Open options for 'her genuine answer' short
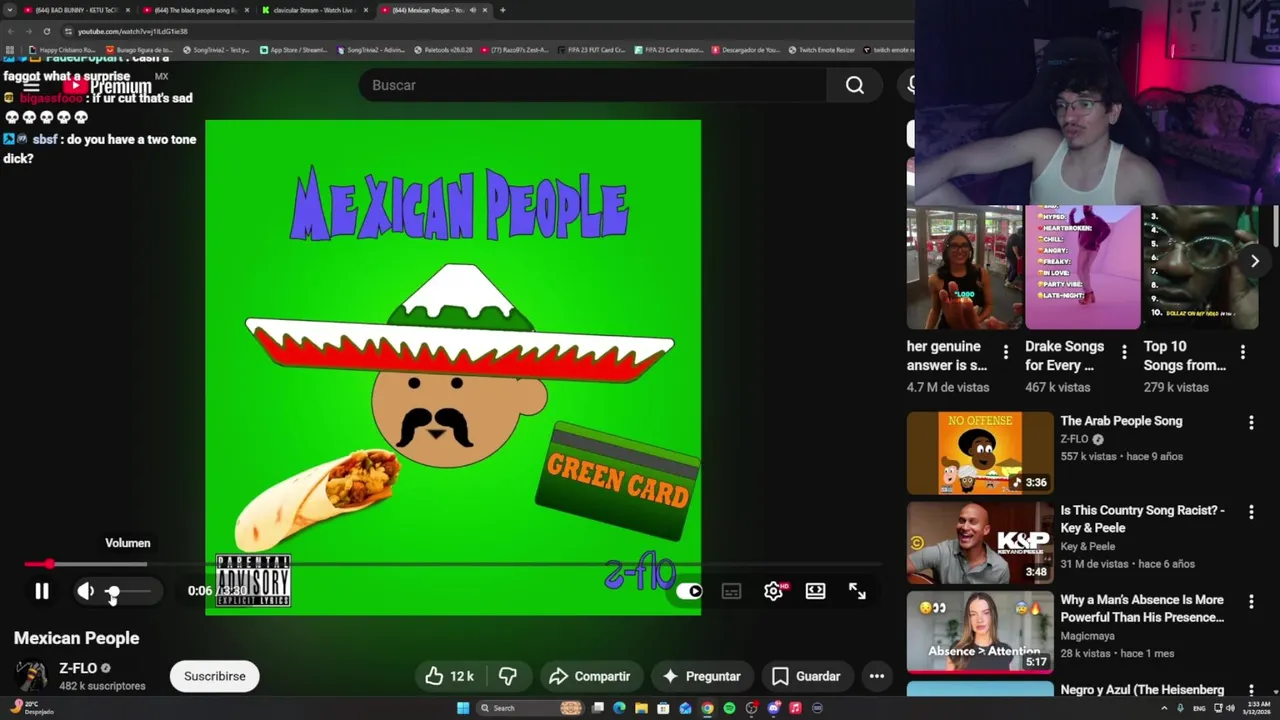Screen dimensions: 1280x720 click(x=1006, y=352)
